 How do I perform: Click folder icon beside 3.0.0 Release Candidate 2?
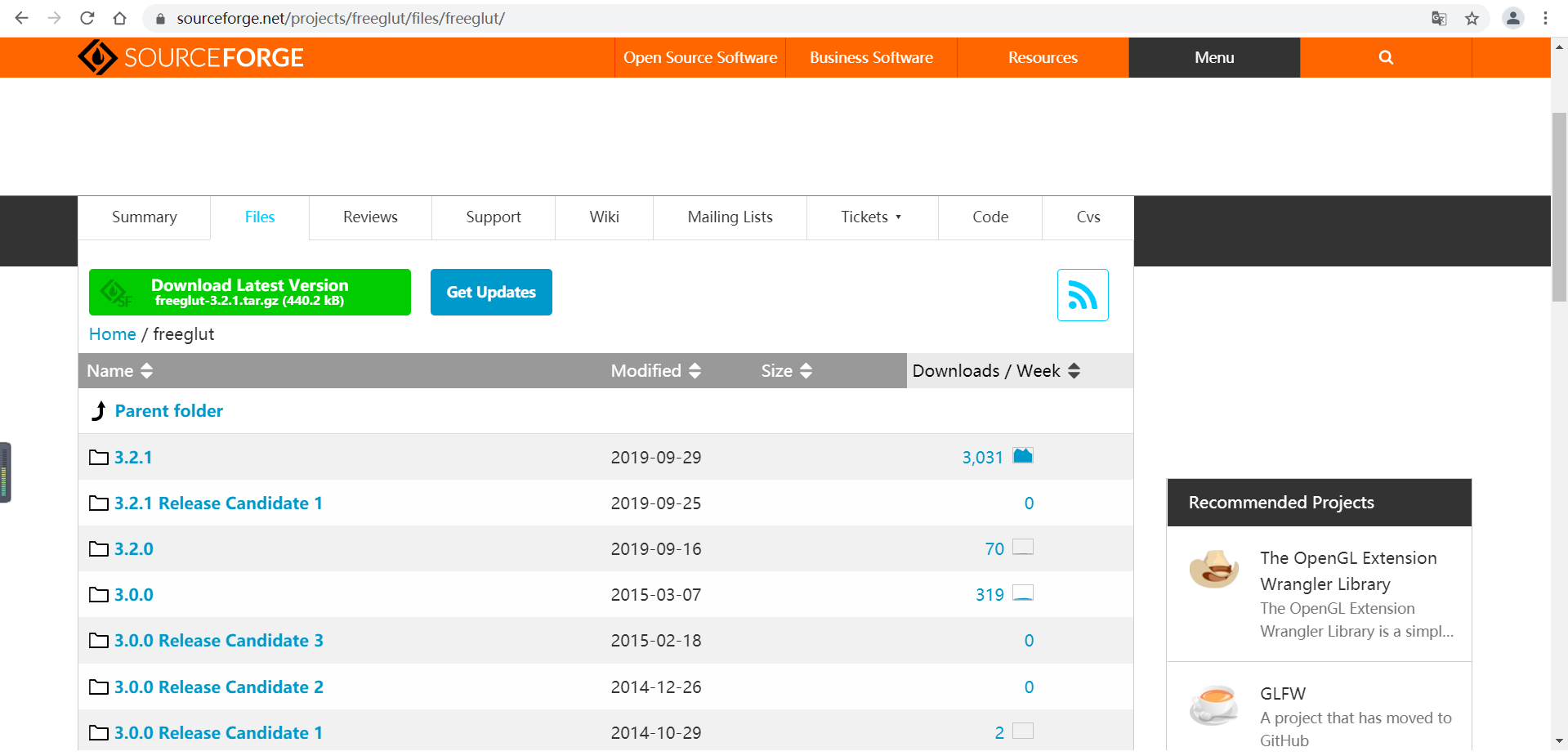pos(99,687)
